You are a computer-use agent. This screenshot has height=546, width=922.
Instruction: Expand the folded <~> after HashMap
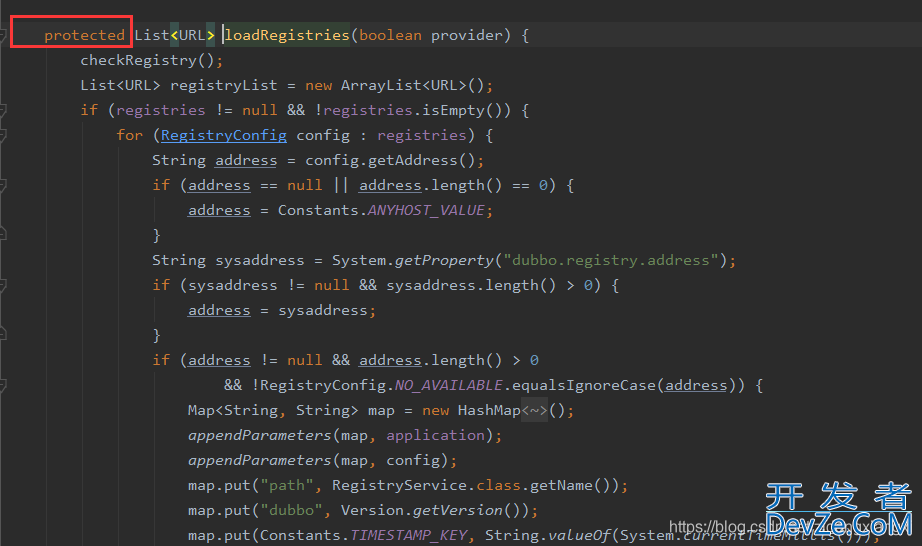coord(534,410)
